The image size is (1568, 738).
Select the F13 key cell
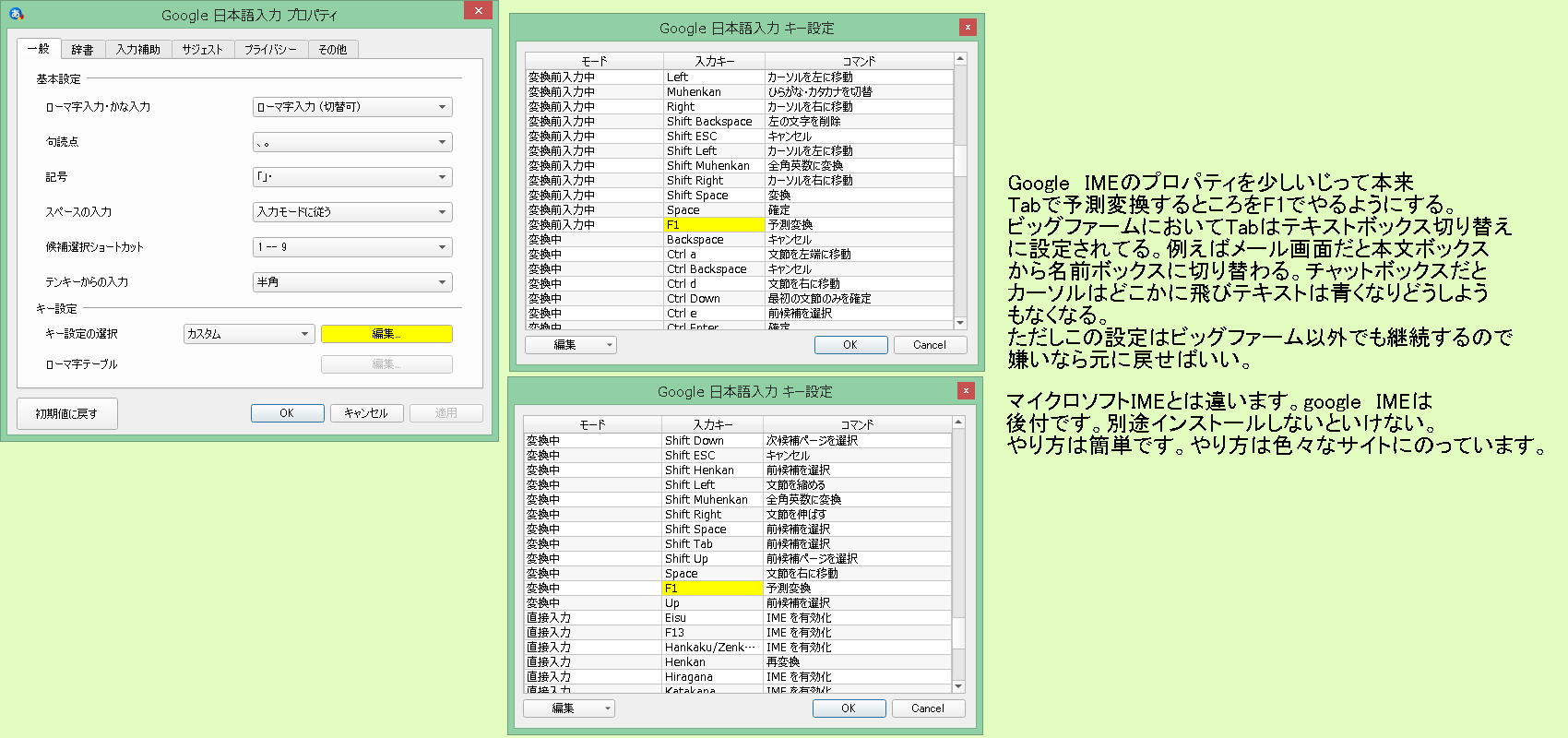713,633
